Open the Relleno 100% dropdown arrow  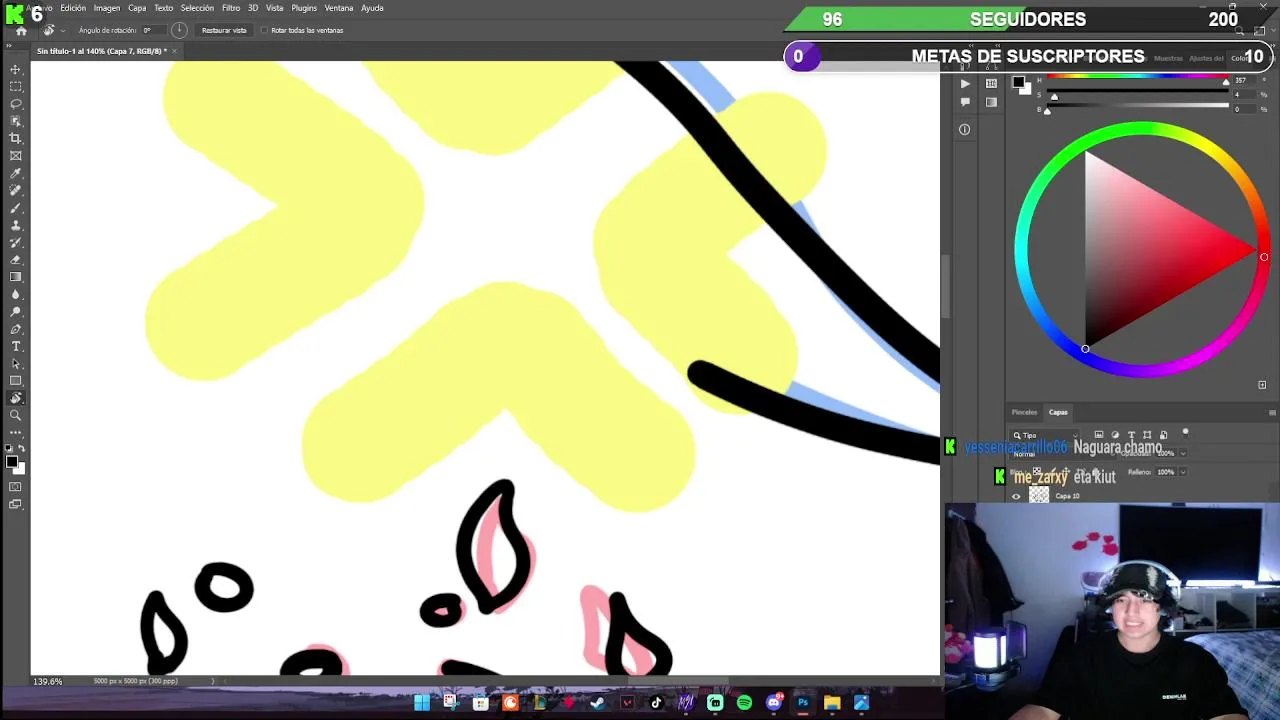coord(1183,472)
